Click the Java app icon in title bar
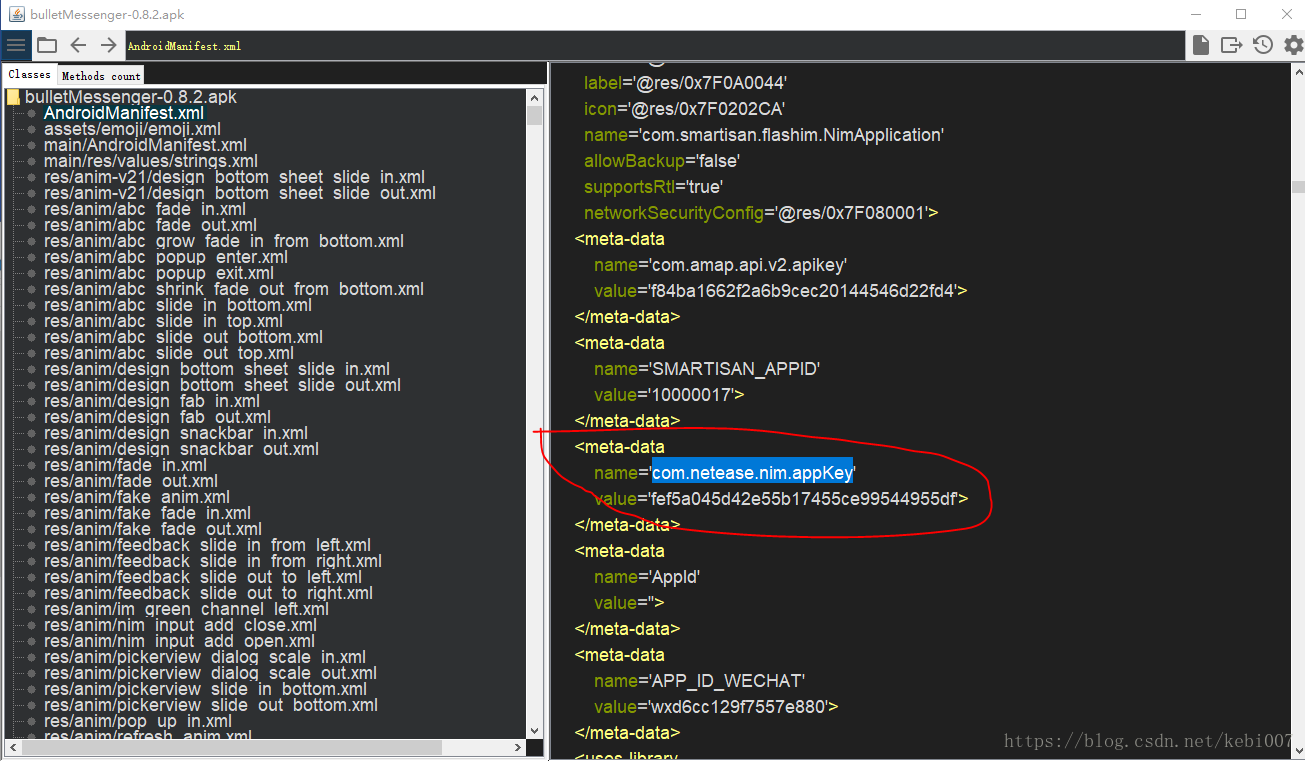The height and width of the screenshot is (761, 1305). [15, 14]
